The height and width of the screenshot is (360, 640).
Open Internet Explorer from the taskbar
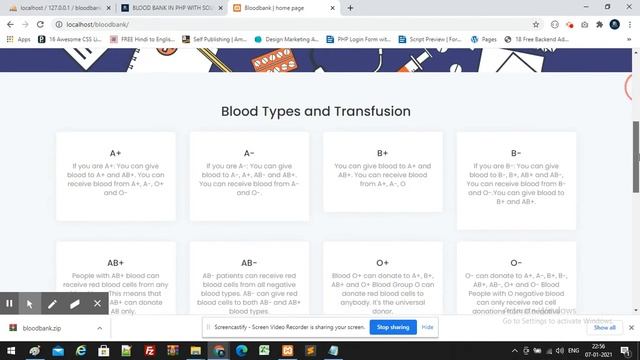(81, 351)
